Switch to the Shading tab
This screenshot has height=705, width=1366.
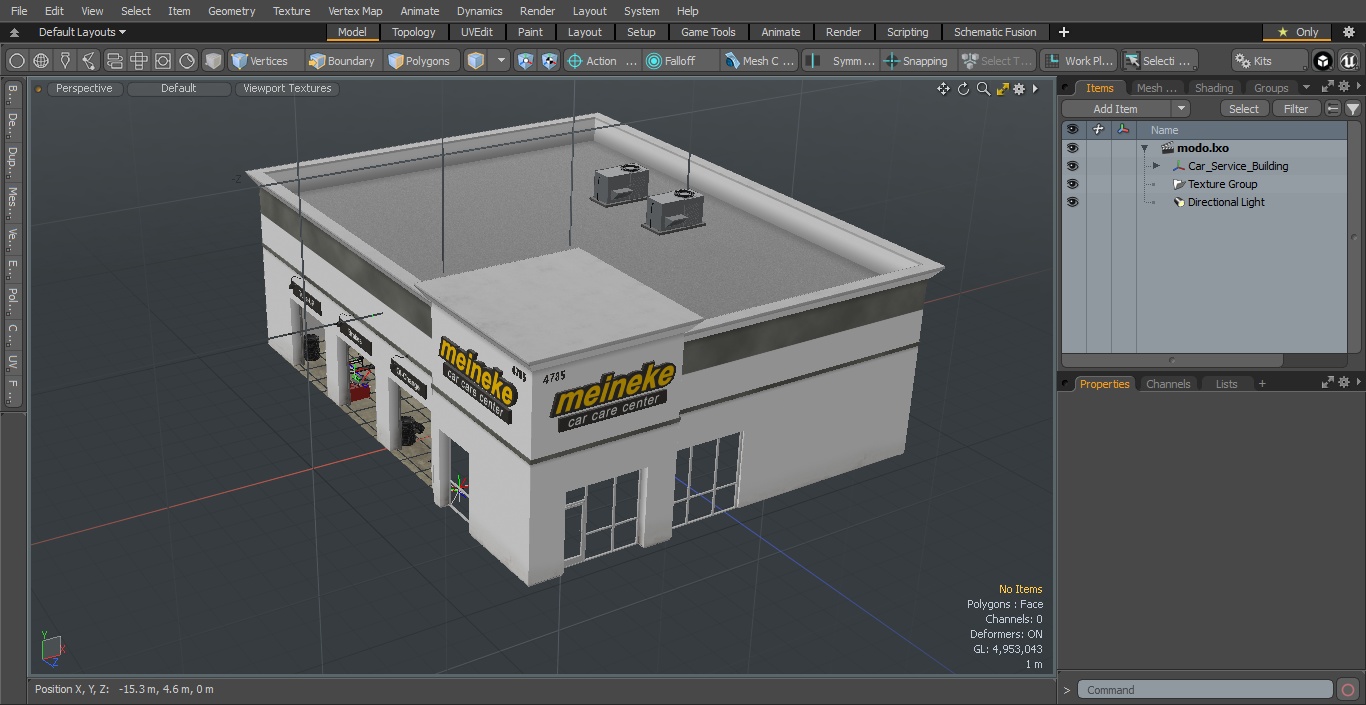tap(1214, 88)
